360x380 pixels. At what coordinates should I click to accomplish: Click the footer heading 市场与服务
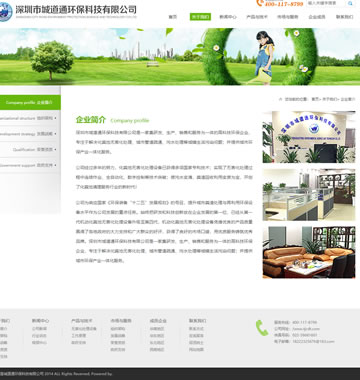tap(121, 321)
